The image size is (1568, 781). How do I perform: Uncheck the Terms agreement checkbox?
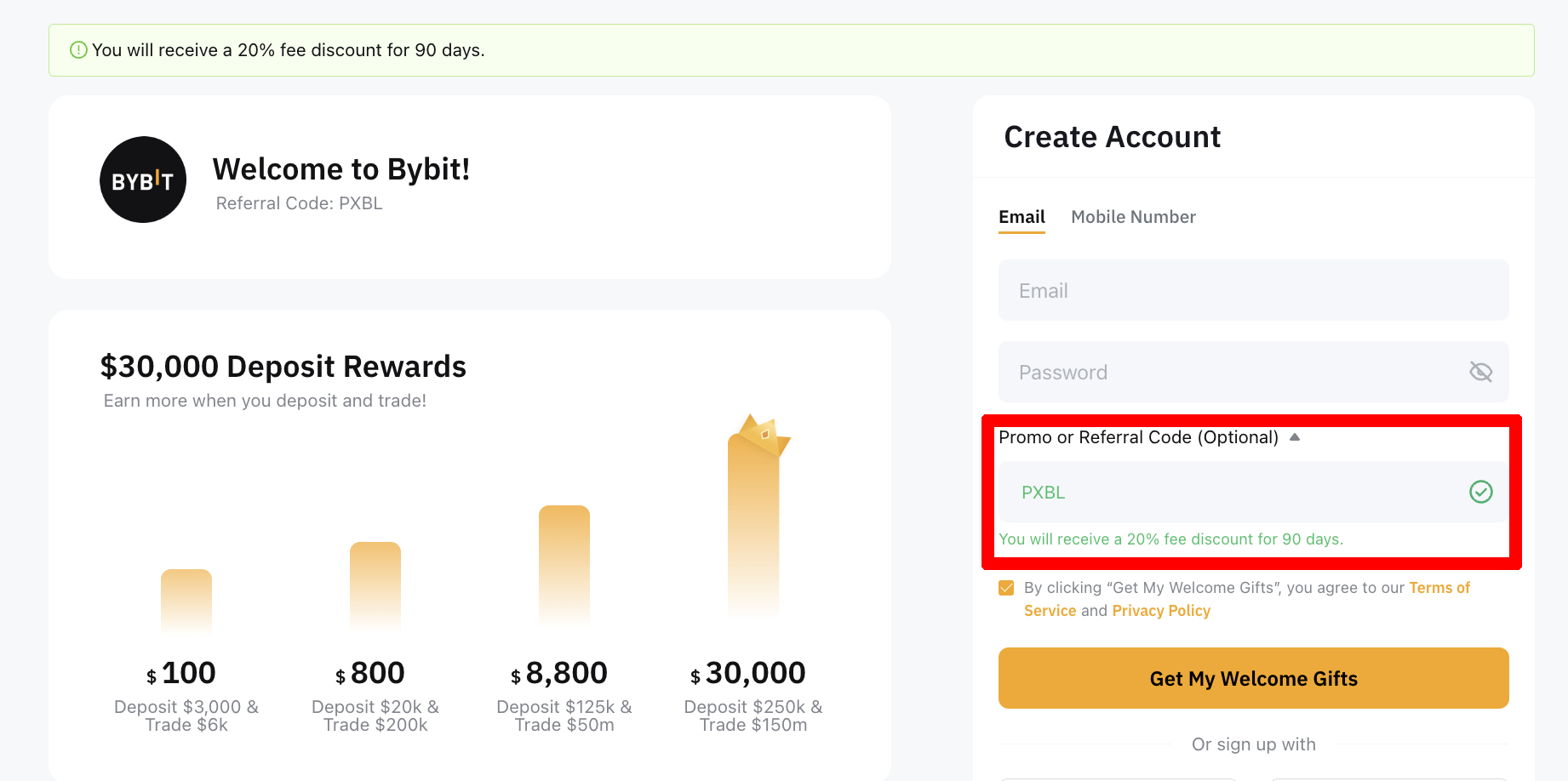1006,588
